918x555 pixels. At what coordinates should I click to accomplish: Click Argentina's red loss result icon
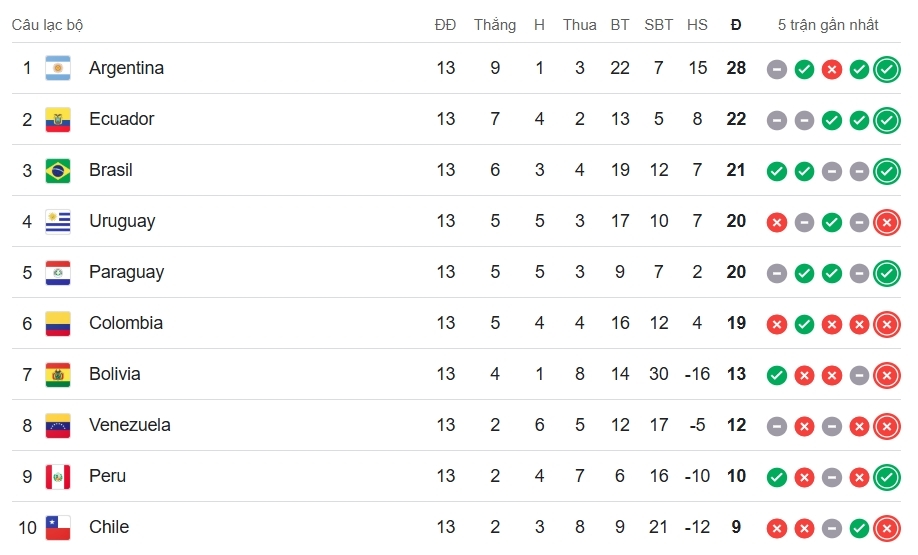coord(832,70)
